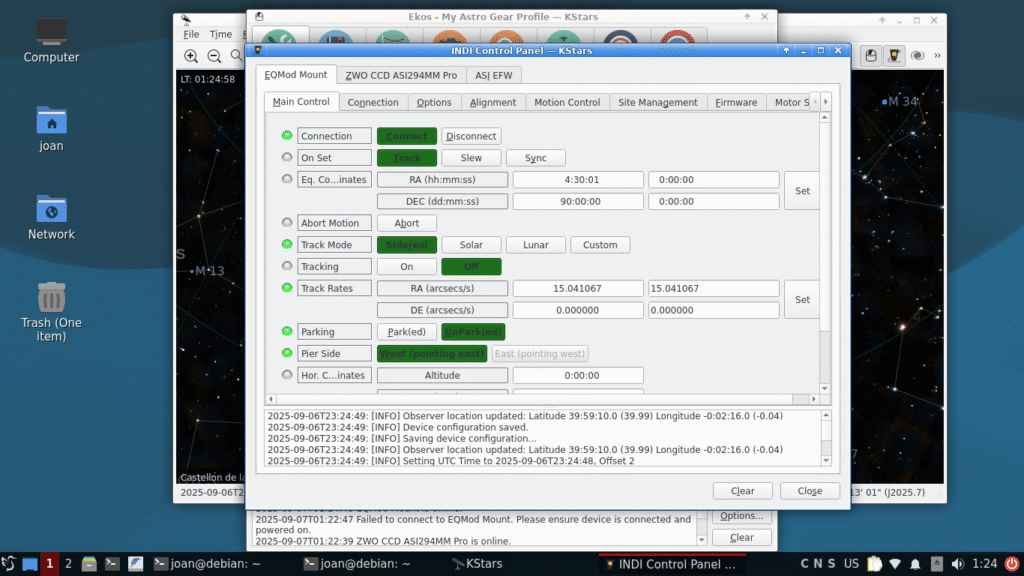The height and width of the screenshot is (576, 1024).
Task: Switch to ZWO CCD ASI294MM Pro tab
Action: click(400, 75)
